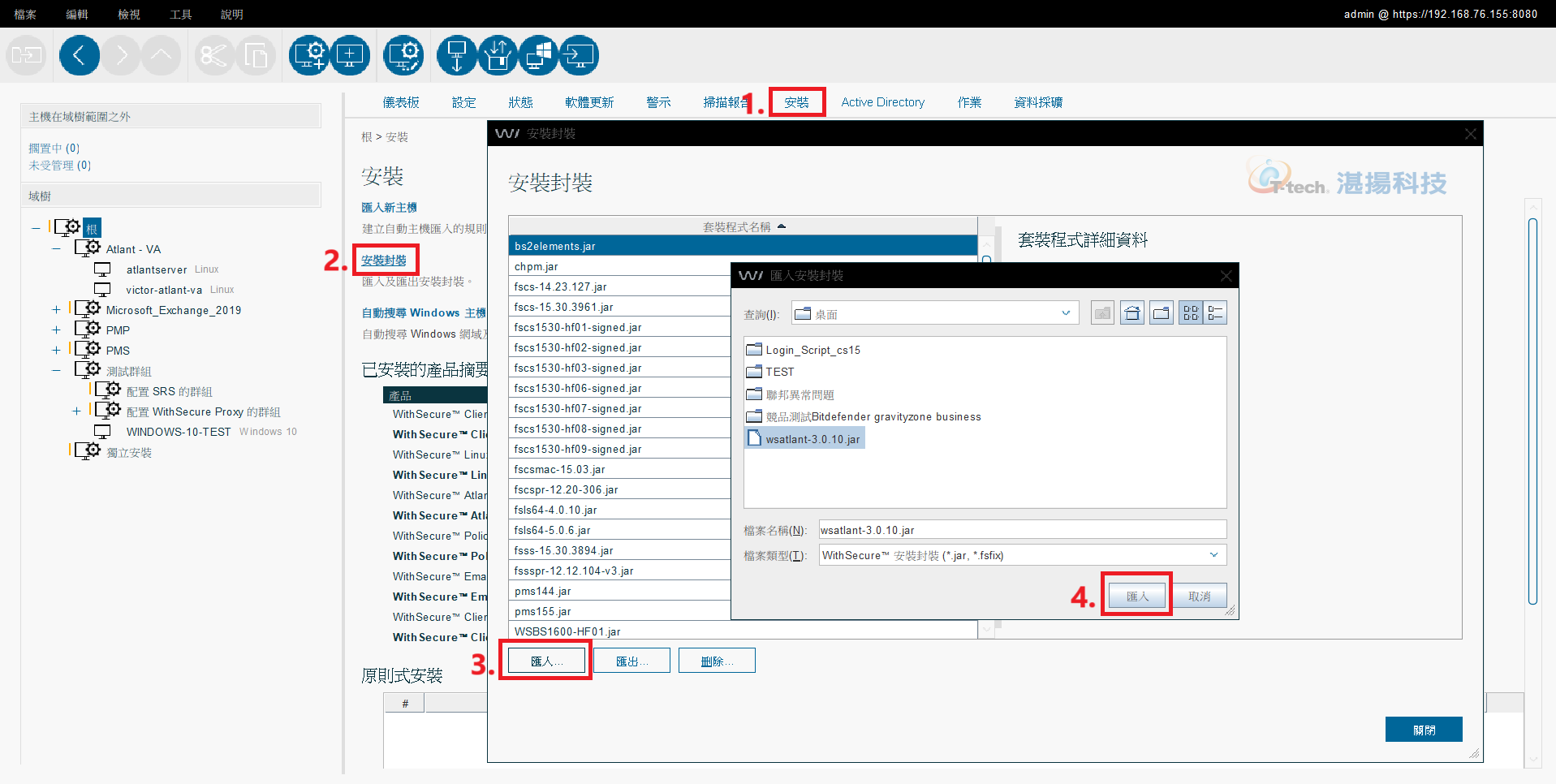Collapse the 根 root tree node
Viewport: 1556px width, 784px height.
36,228
